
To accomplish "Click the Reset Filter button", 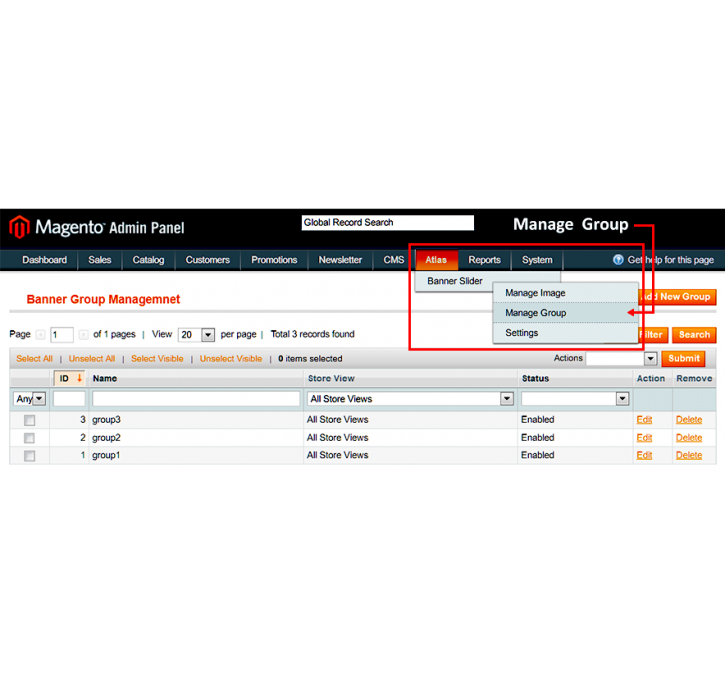I will 653,335.
